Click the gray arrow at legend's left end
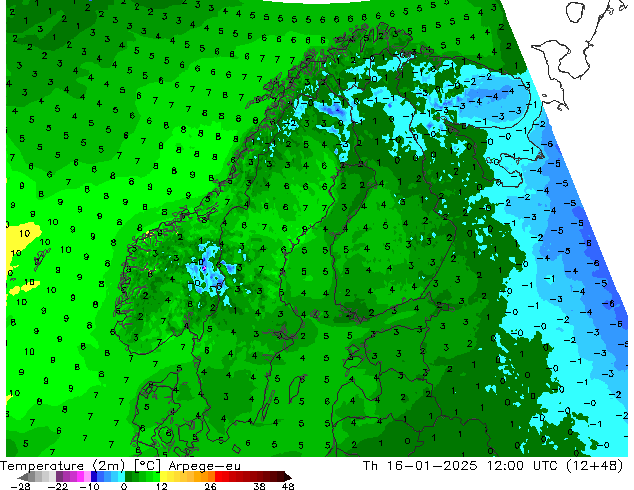The height and width of the screenshot is (490, 634). pos(23,477)
